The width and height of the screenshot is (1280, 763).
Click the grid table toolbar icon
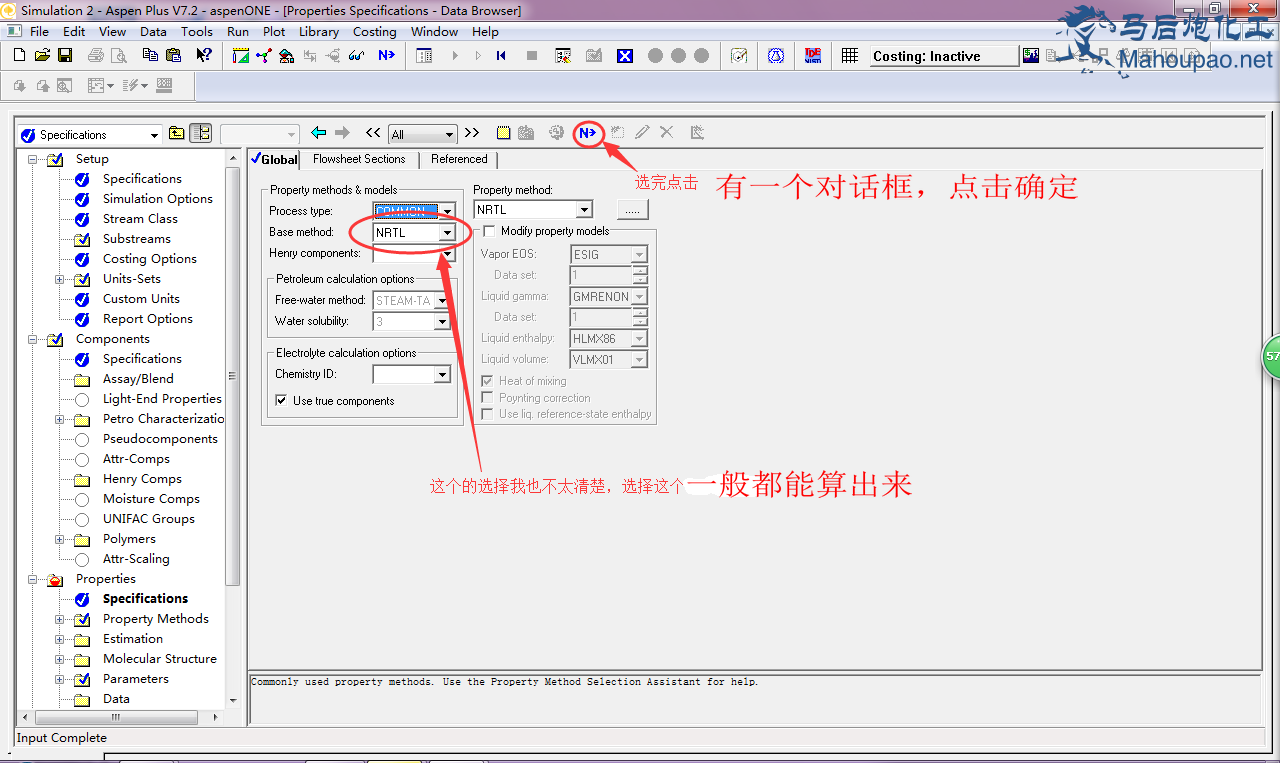pyautogui.click(x=850, y=56)
